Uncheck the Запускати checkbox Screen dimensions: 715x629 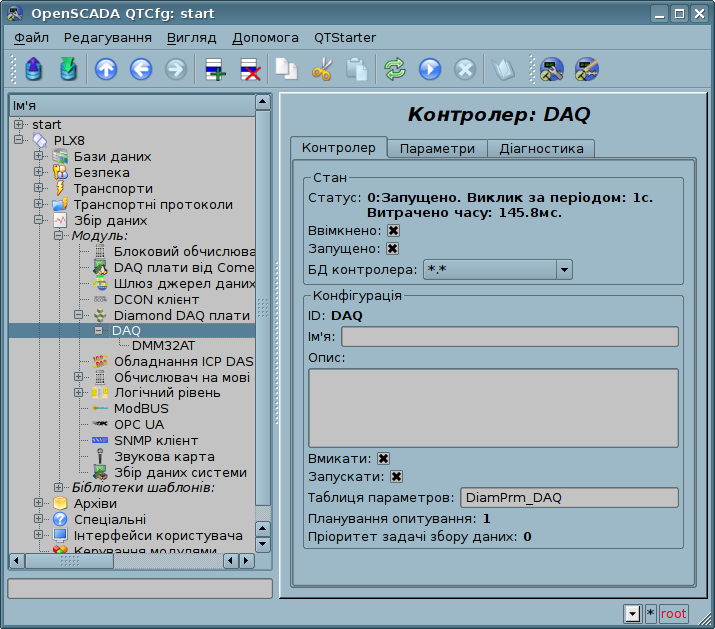[x=396, y=477]
